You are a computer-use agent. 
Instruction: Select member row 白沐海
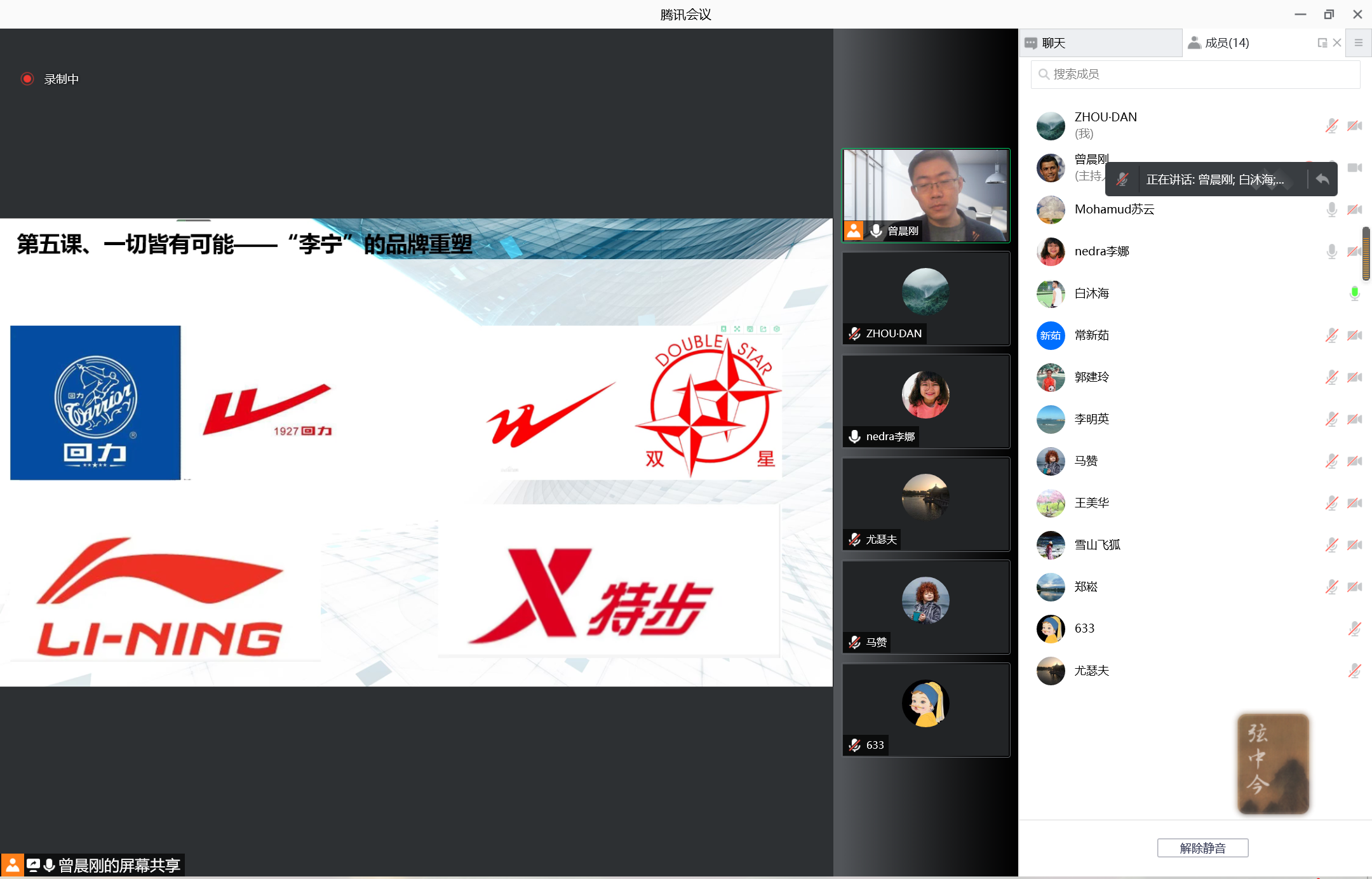coord(1196,293)
